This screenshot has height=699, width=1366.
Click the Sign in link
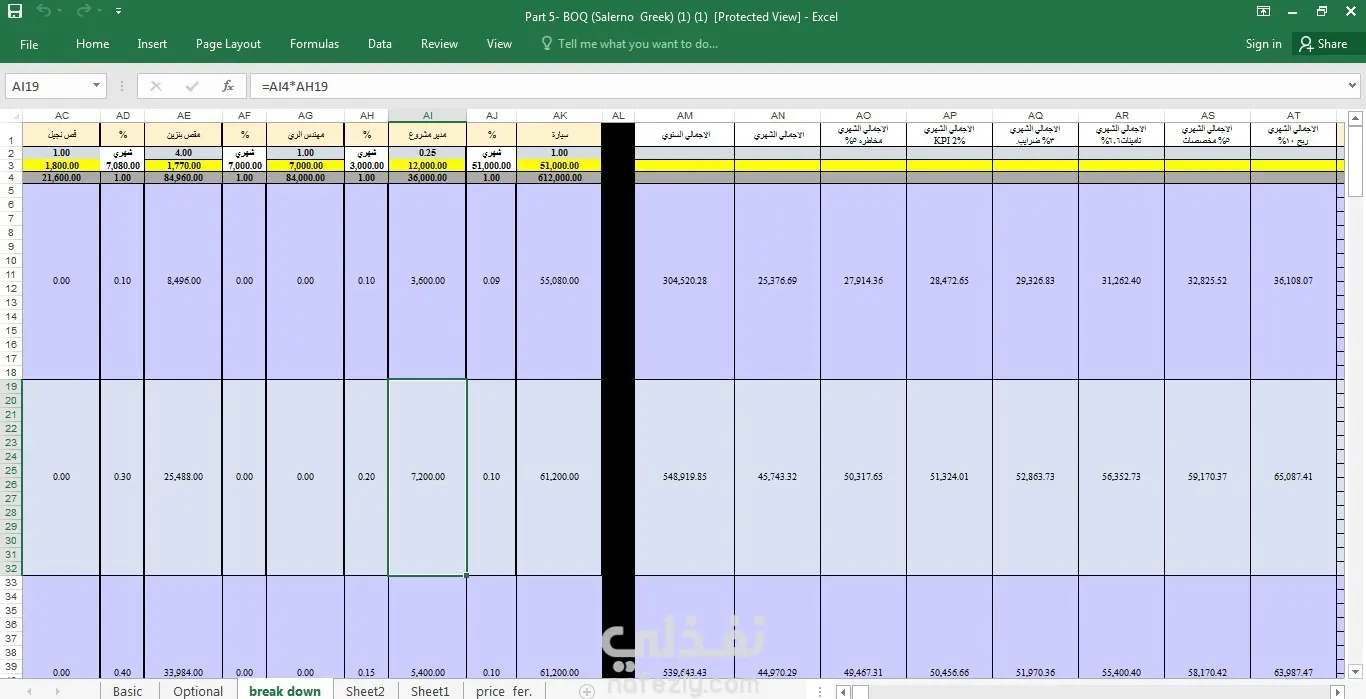click(1263, 44)
